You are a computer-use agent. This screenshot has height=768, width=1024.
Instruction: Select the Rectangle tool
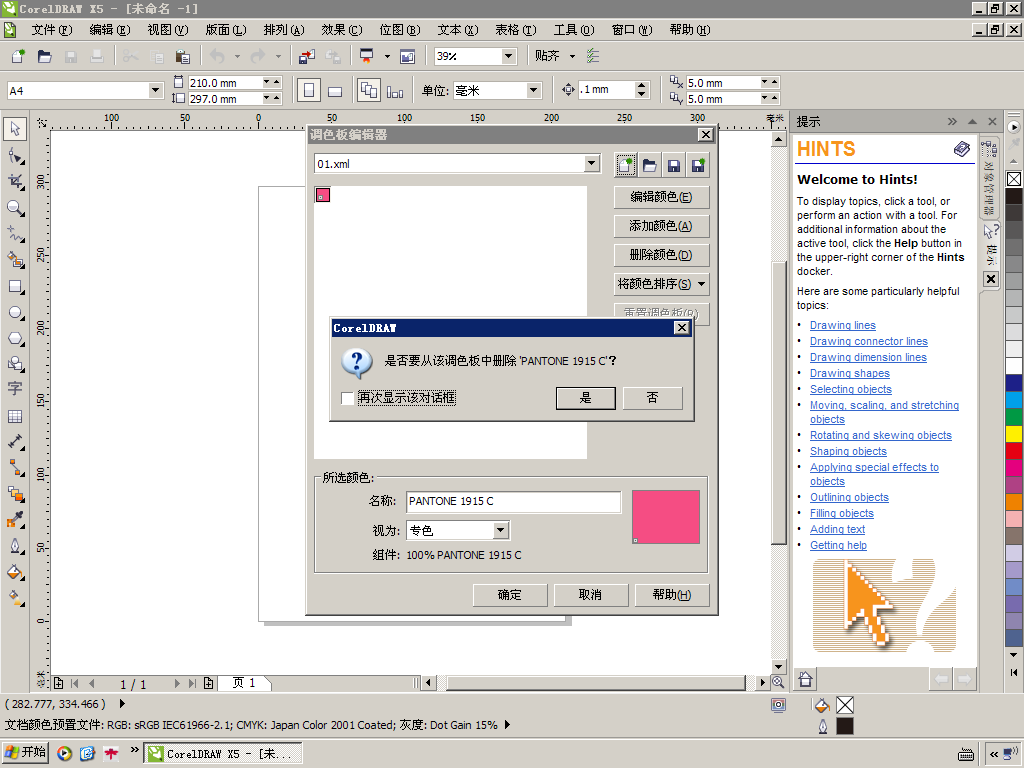(15, 287)
